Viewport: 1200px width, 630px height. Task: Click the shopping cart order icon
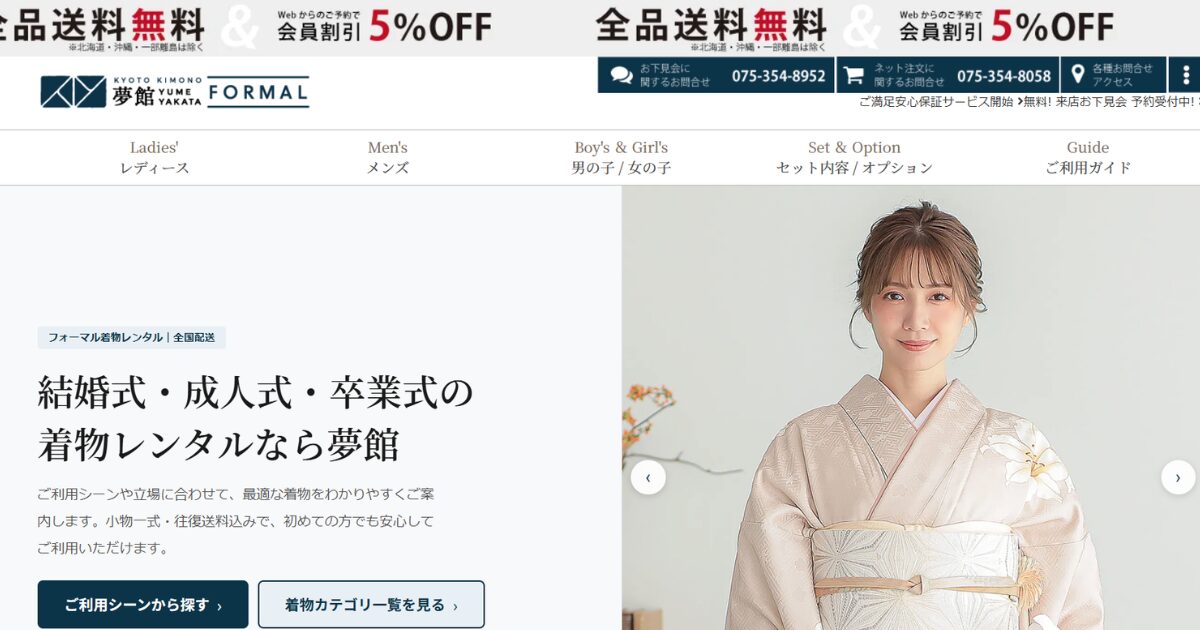click(x=852, y=75)
